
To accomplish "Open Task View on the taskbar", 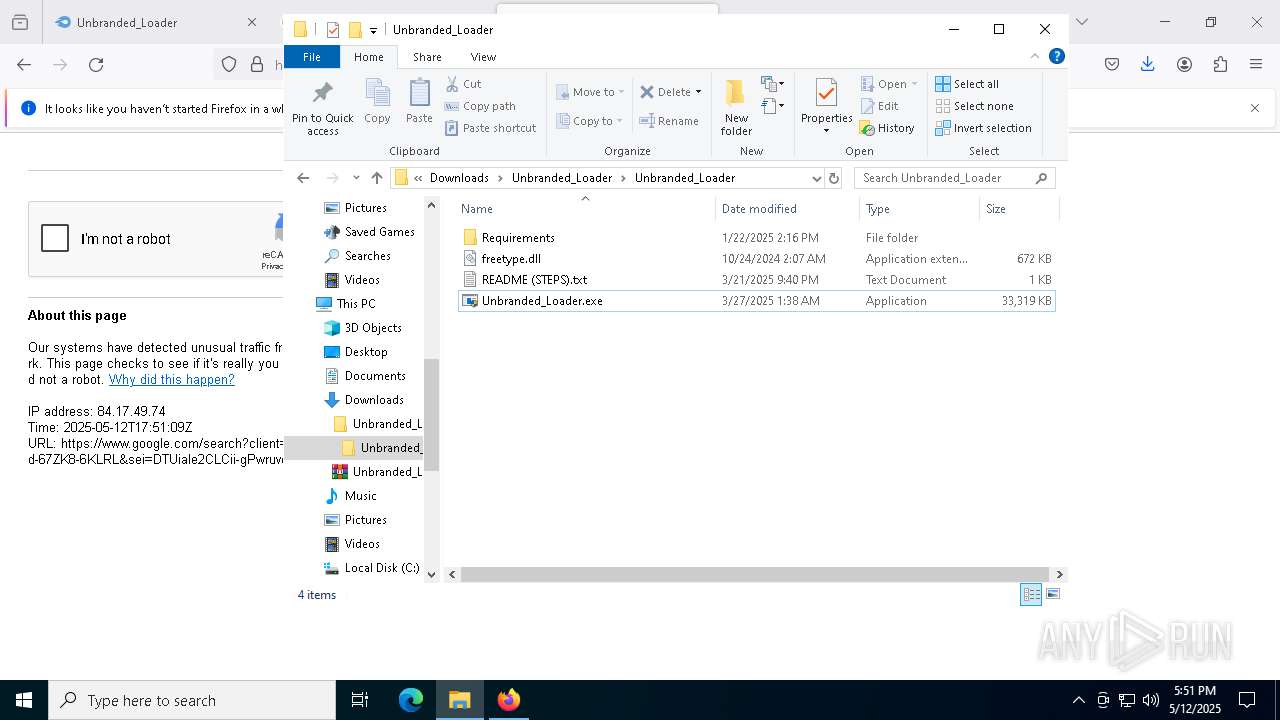I will (360, 700).
